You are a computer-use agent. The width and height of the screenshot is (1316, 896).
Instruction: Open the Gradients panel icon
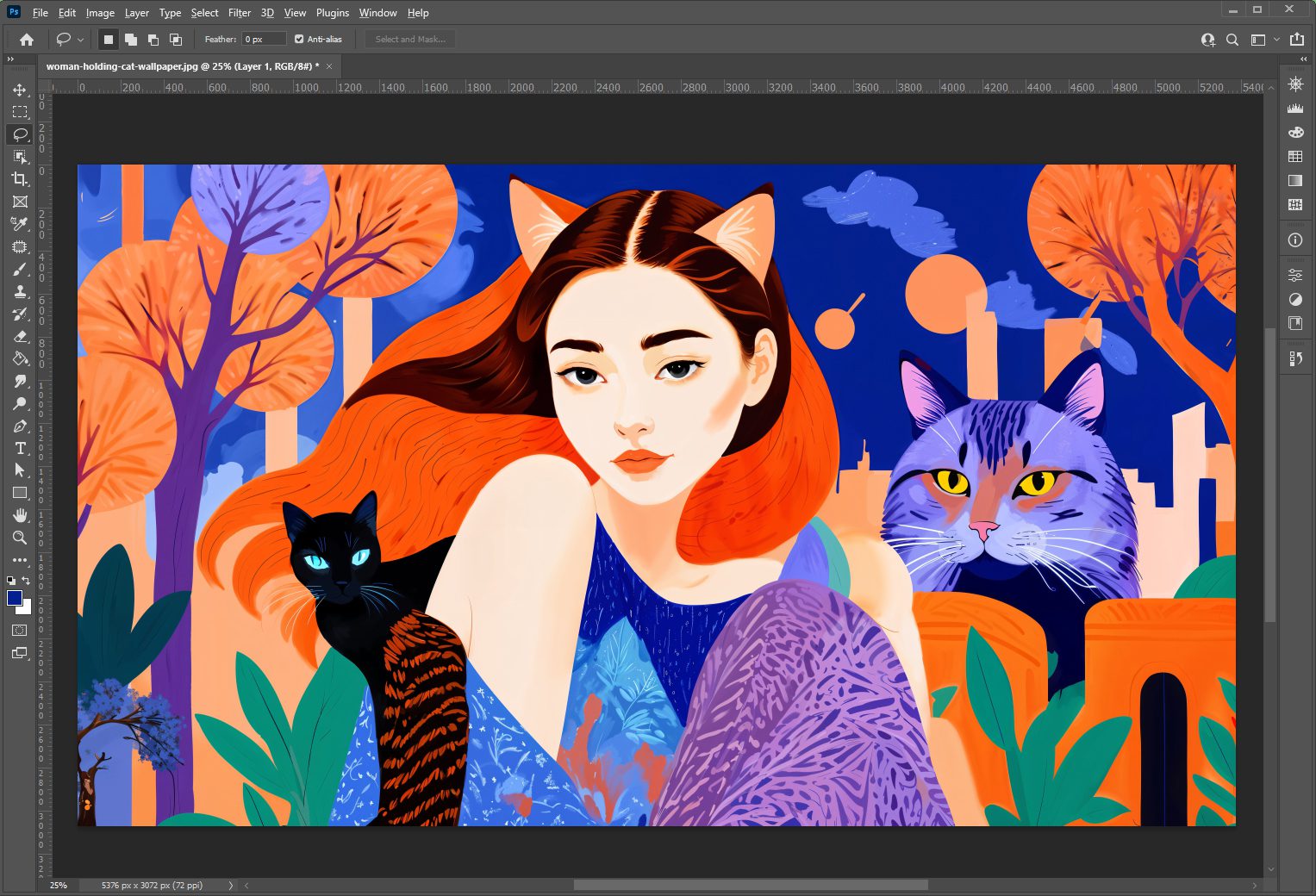tap(1294, 181)
